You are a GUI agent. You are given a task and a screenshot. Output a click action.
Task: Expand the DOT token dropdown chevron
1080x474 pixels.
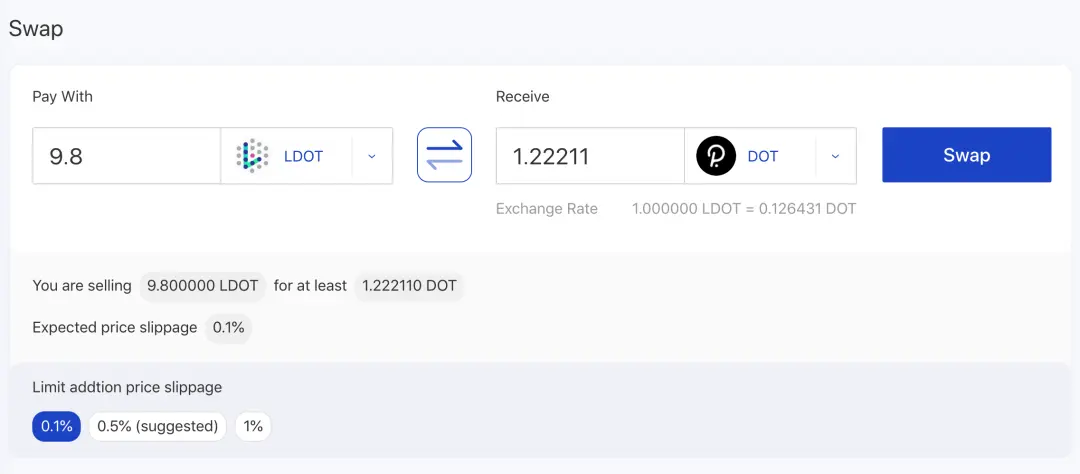[835, 156]
